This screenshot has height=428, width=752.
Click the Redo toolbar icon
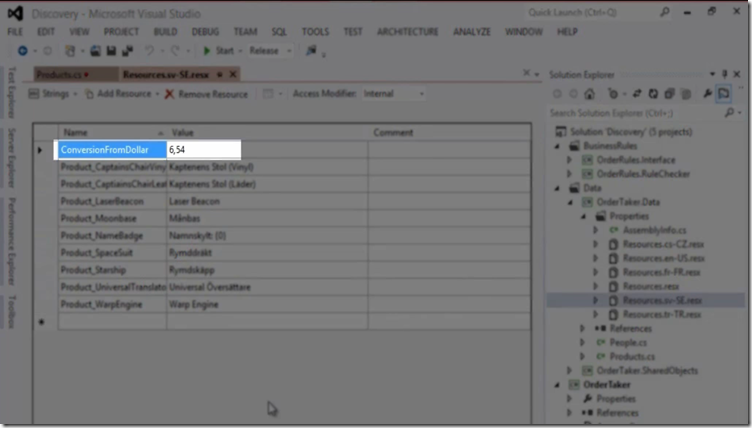[175, 50]
